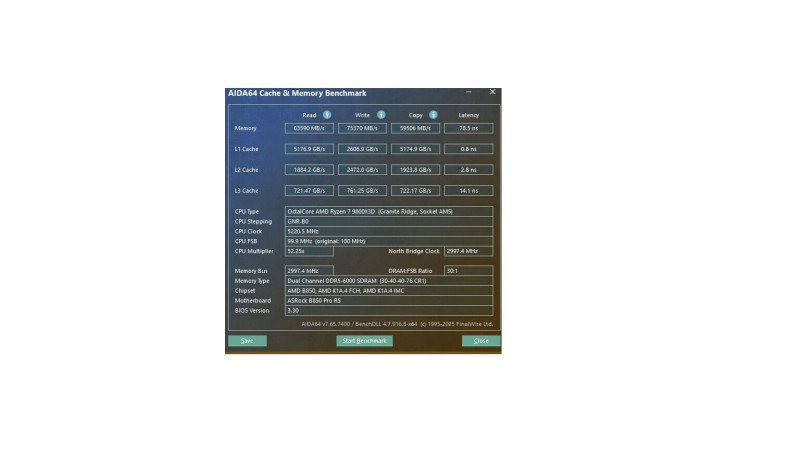Close the AIDA64 window with the X
The image size is (800, 450).
coord(492,92)
